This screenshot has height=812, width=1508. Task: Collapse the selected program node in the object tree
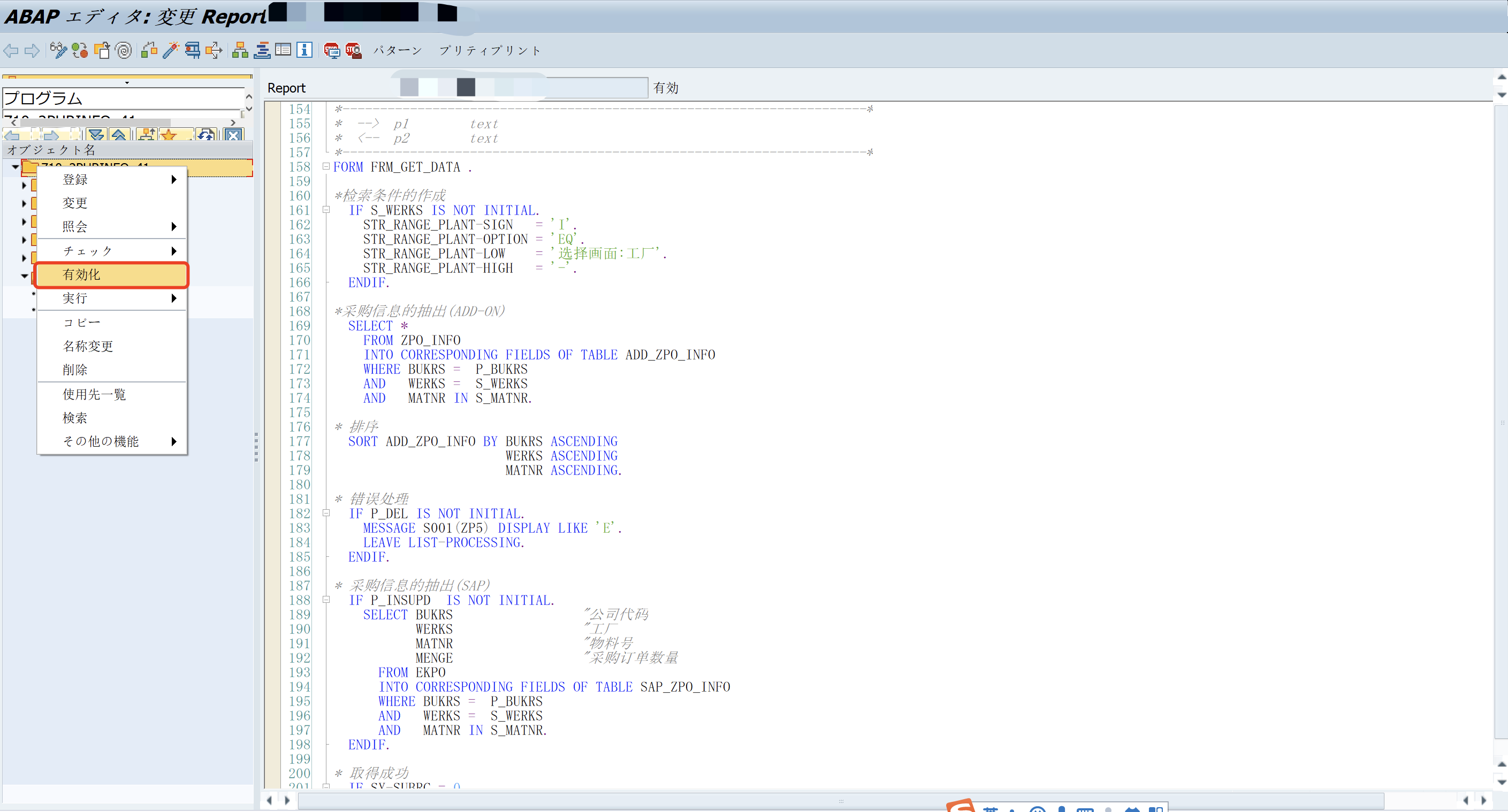15,167
